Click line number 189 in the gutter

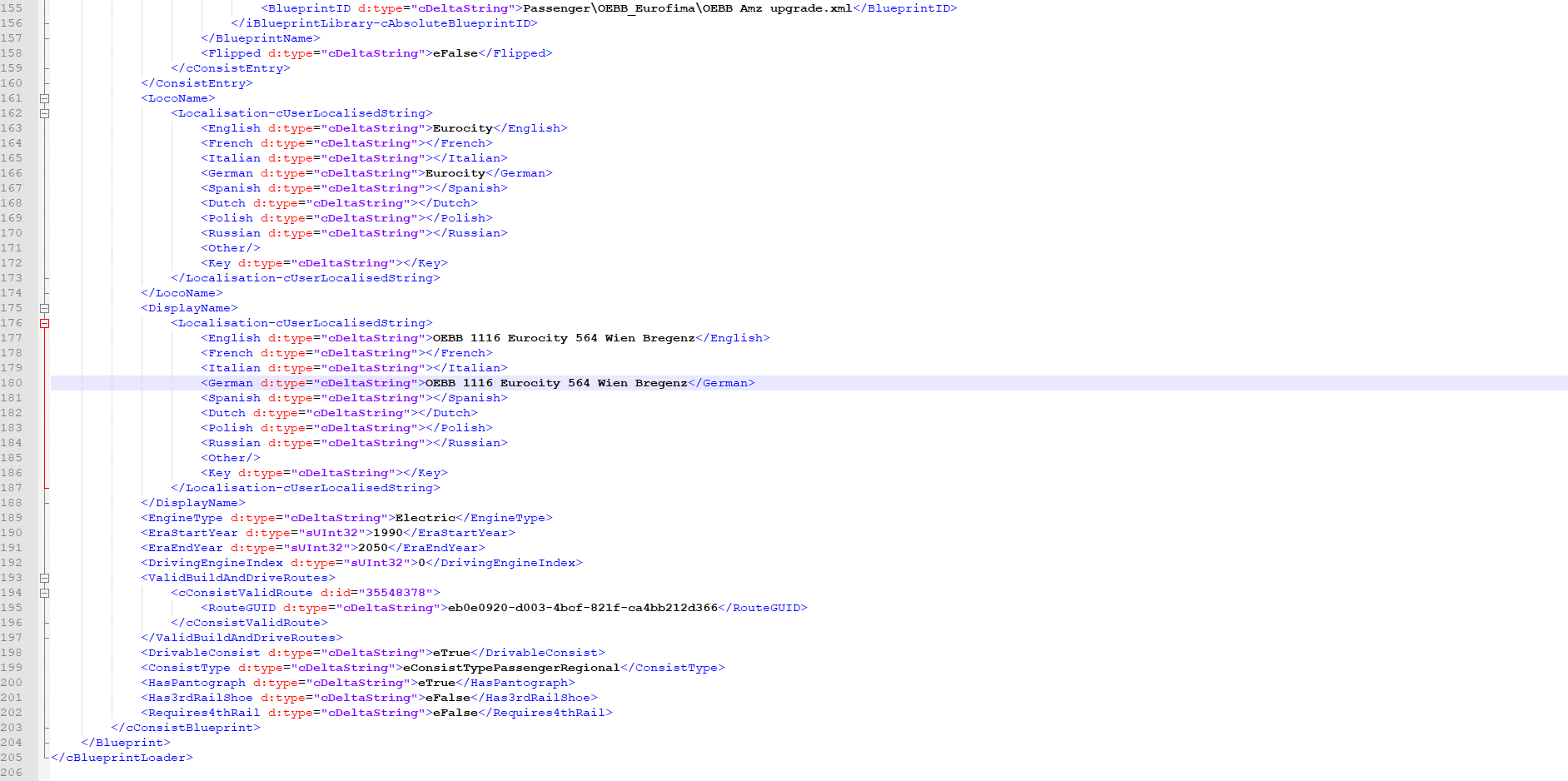[12, 518]
